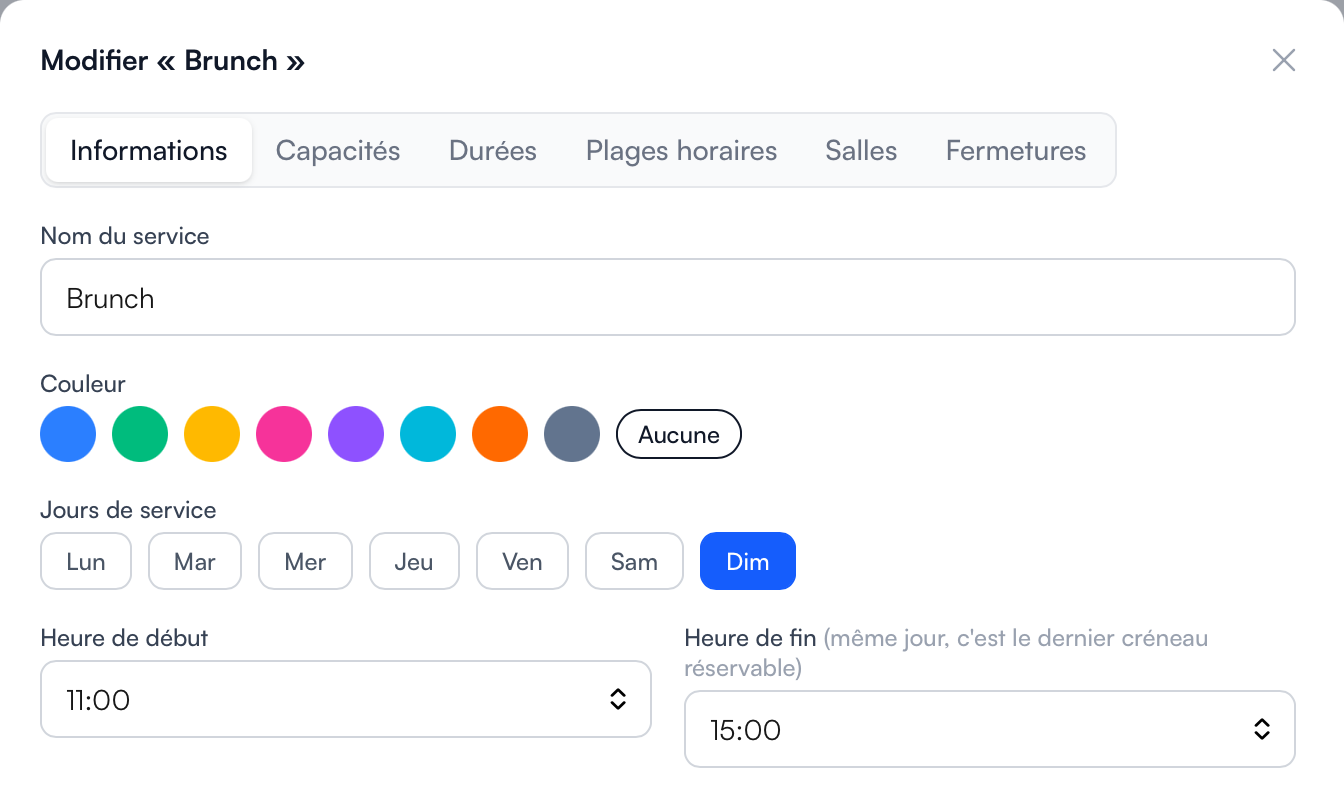Switch to the Capacités tab

pyautogui.click(x=338, y=151)
